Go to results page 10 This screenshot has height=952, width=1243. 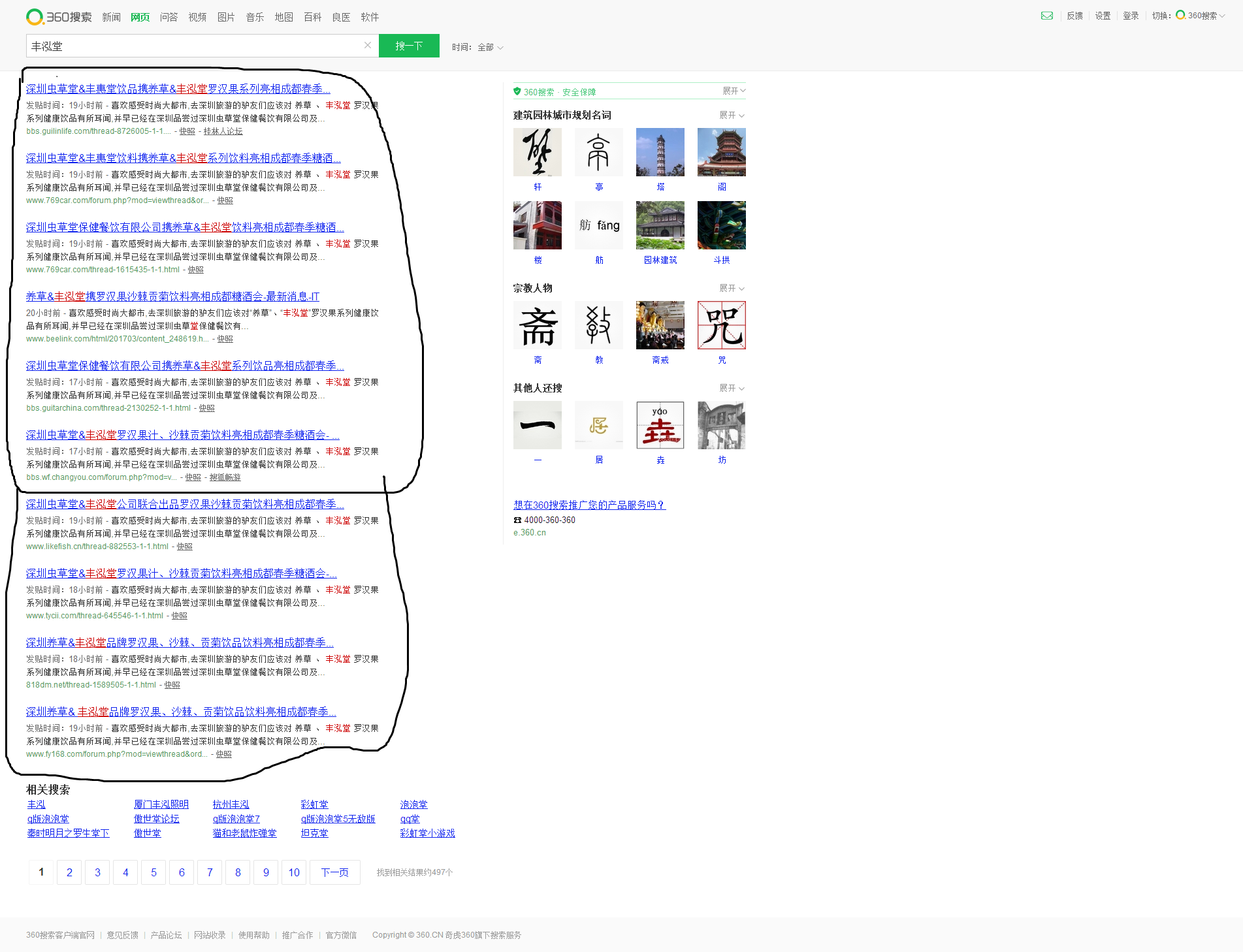(294, 872)
